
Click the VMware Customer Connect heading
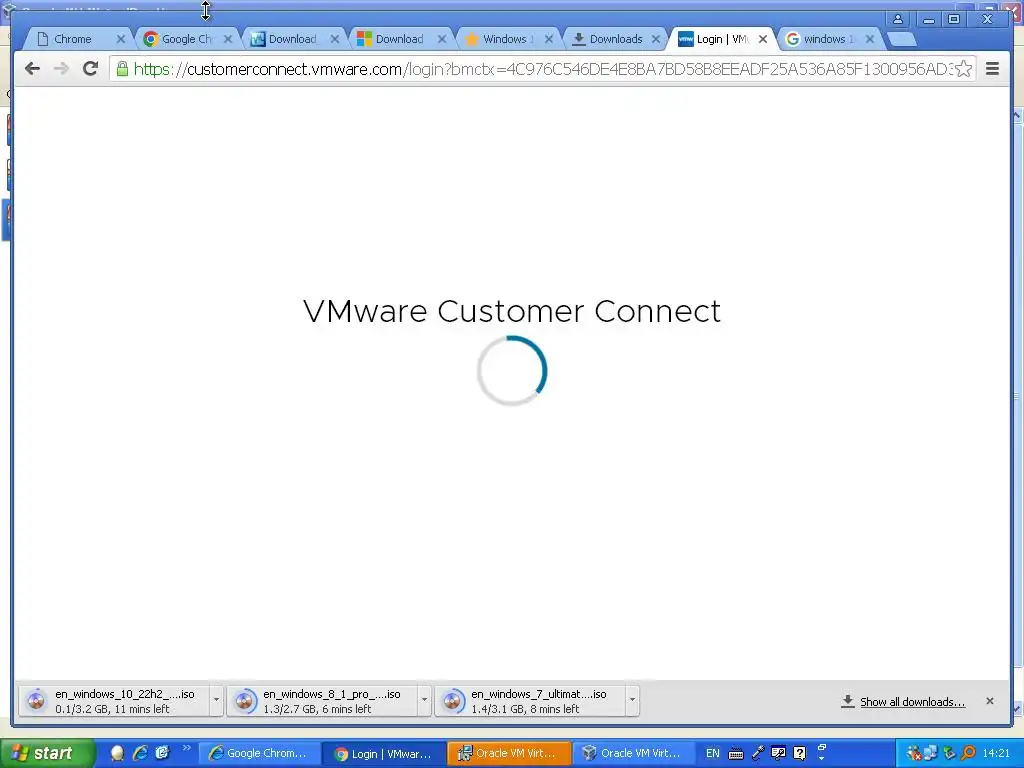pos(512,311)
